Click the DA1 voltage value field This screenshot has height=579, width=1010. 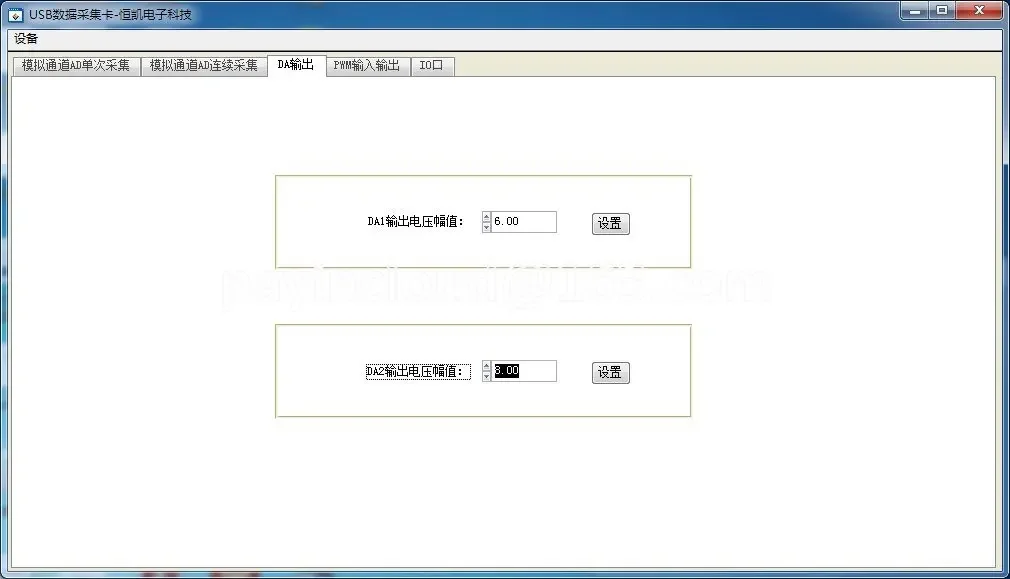point(524,222)
